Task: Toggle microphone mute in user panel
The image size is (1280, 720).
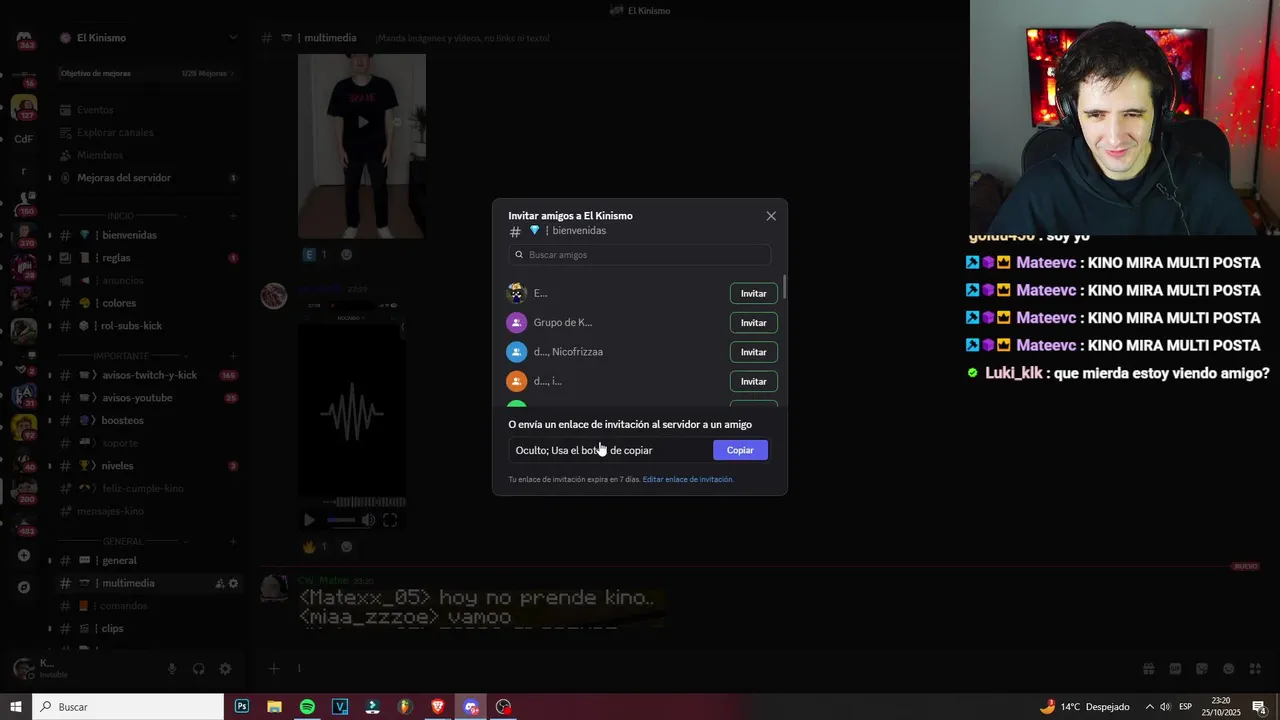Action: [x=172, y=669]
